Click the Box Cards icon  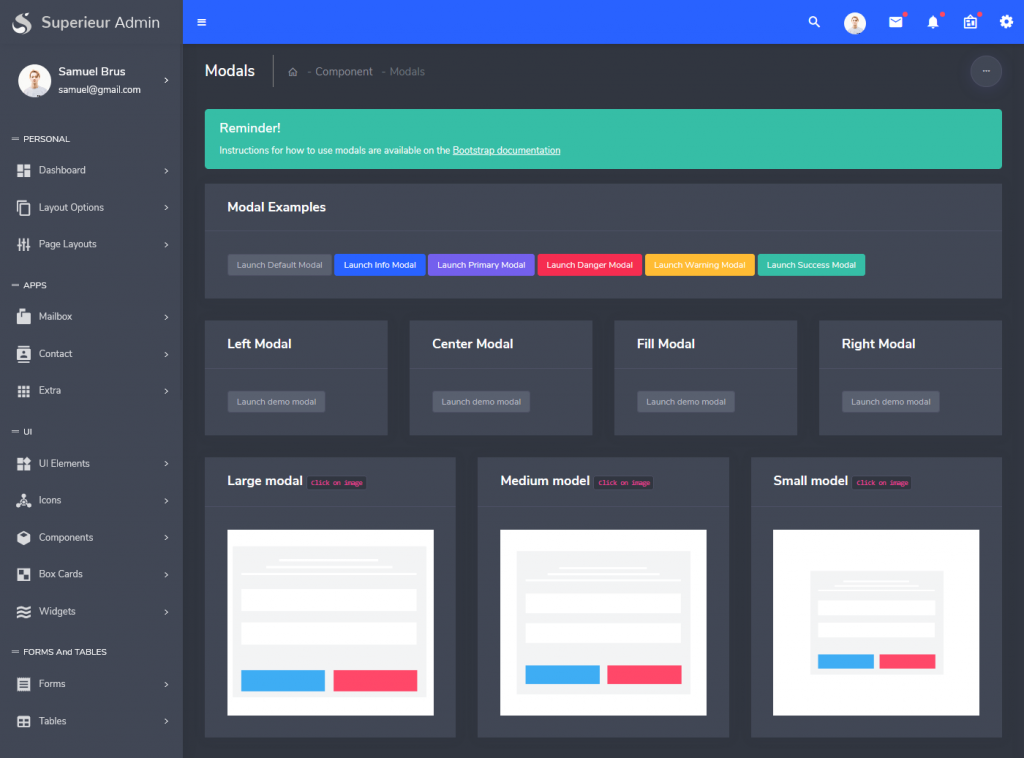click(24, 575)
